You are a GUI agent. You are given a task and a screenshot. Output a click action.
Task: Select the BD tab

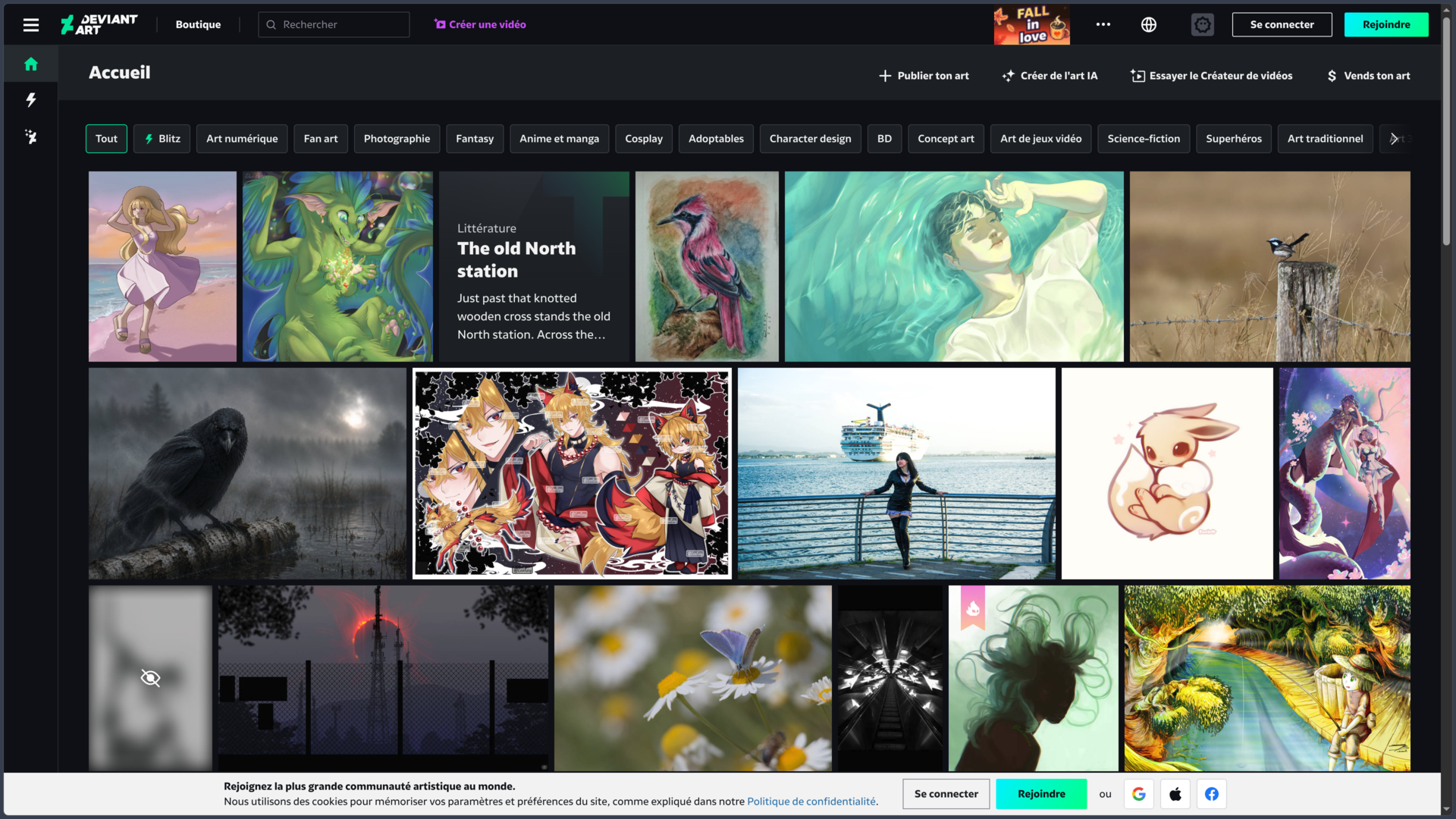(884, 139)
